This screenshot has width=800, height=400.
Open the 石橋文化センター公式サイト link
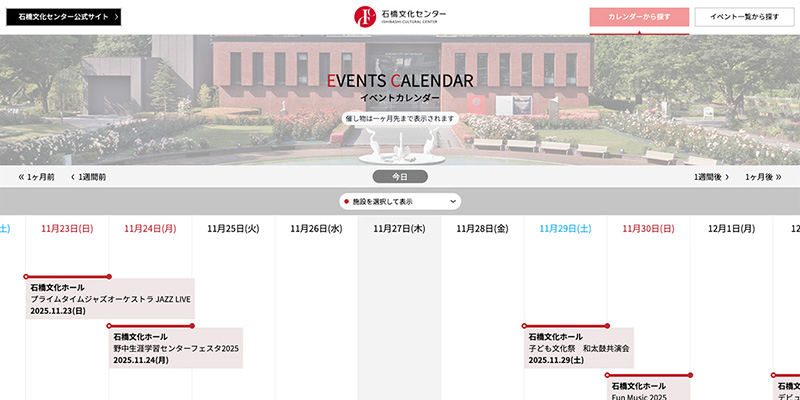click(63, 17)
